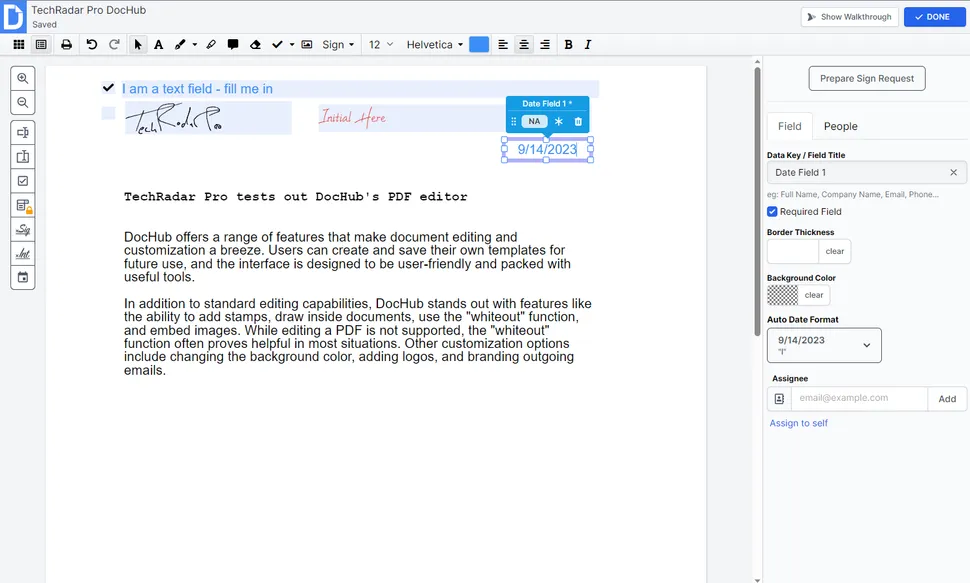Open the font size 12 dropdown

[x=381, y=45]
